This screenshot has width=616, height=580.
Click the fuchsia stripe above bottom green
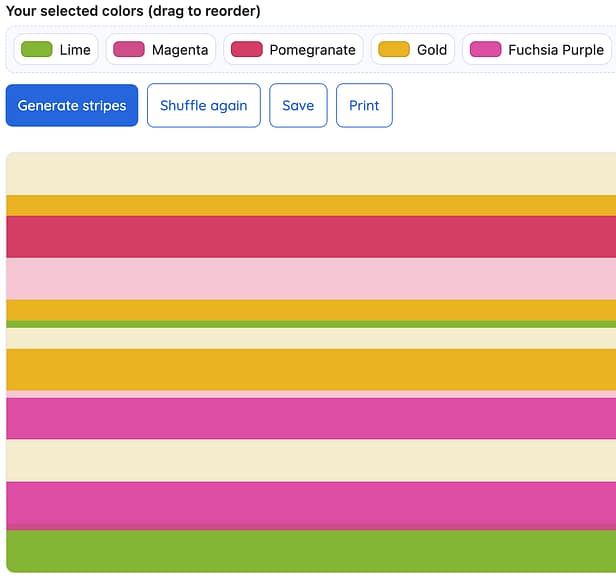pos(311,503)
